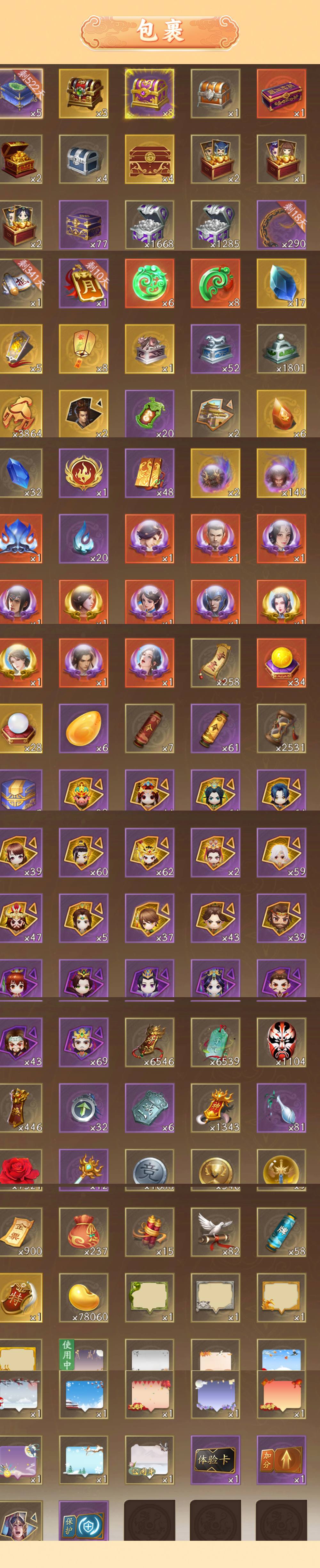Image resolution: width=320 pixels, height=1568 pixels.
Task: Select the 月 monthly card with 剩10天
Action: 83,283
